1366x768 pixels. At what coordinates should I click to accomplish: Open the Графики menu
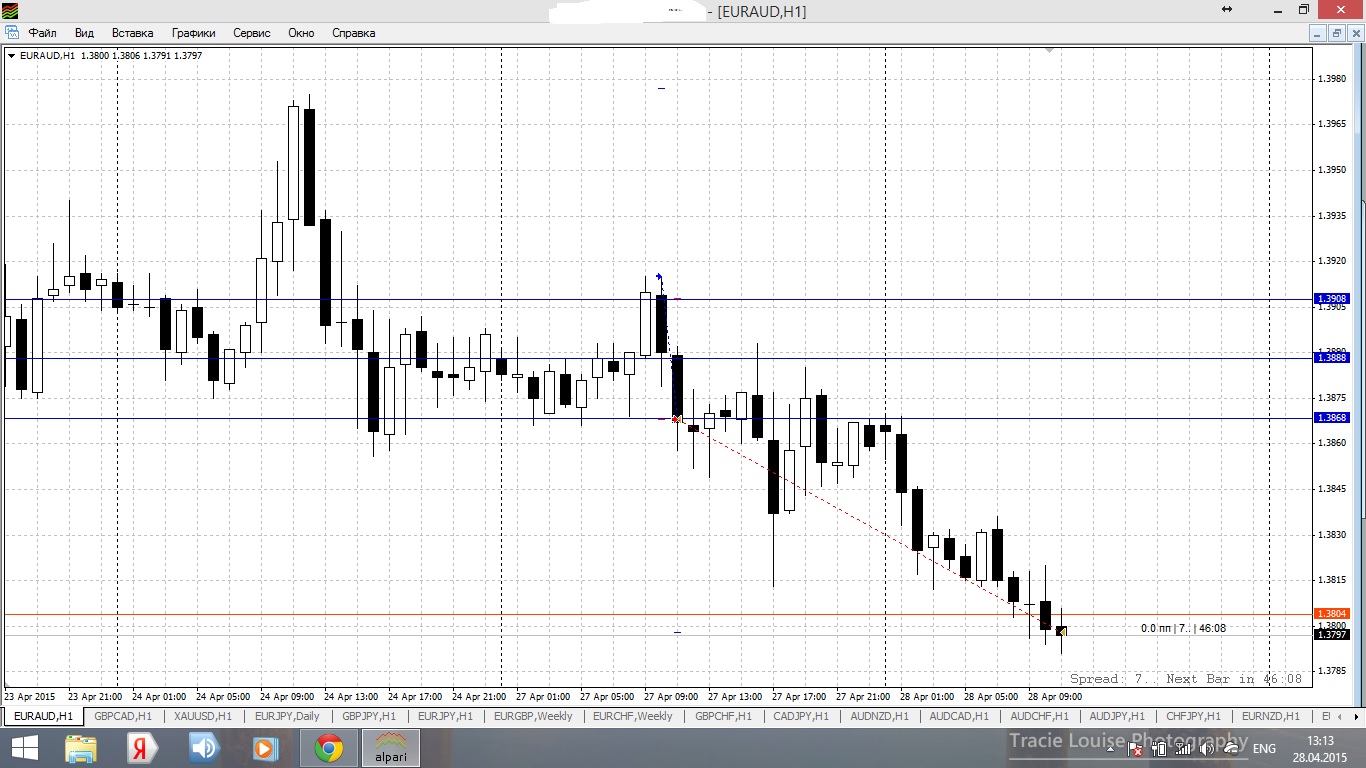coord(194,33)
